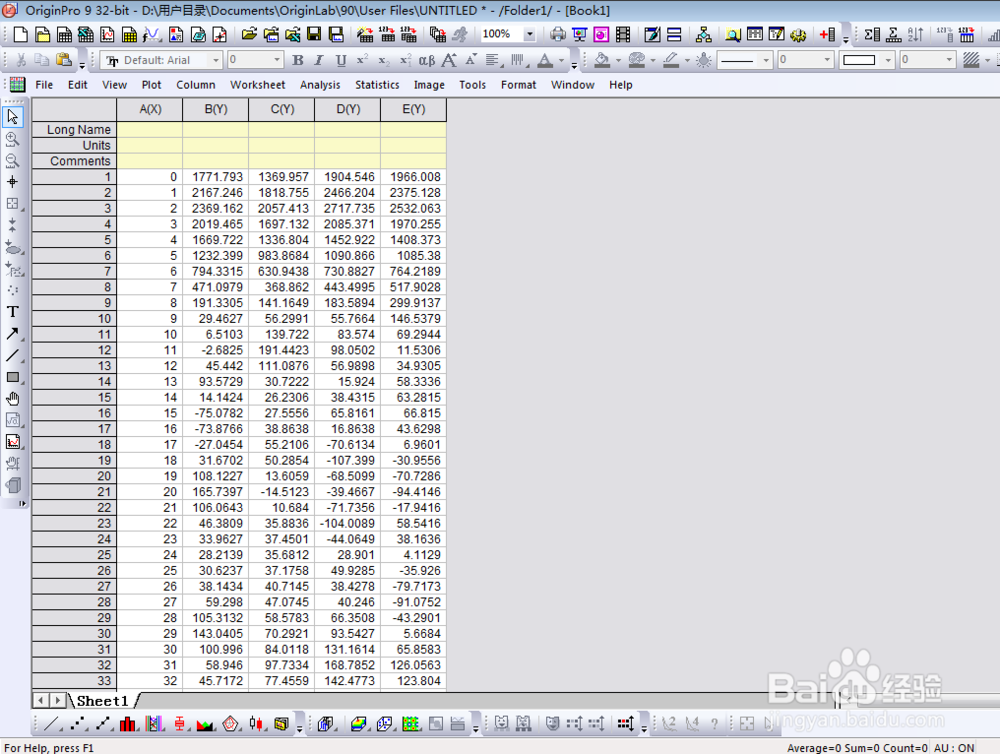Select column header B(Y)
The width and height of the screenshot is (1000, 754).
[216, 110]
